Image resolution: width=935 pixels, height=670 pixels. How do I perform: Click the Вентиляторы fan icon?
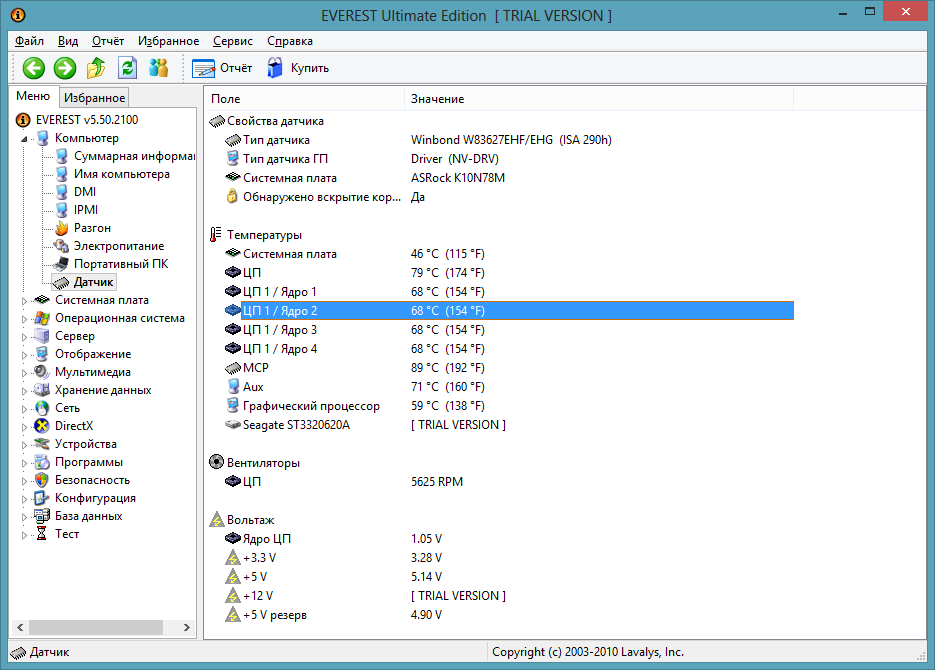pyautogui.click(x=216, y=462)
